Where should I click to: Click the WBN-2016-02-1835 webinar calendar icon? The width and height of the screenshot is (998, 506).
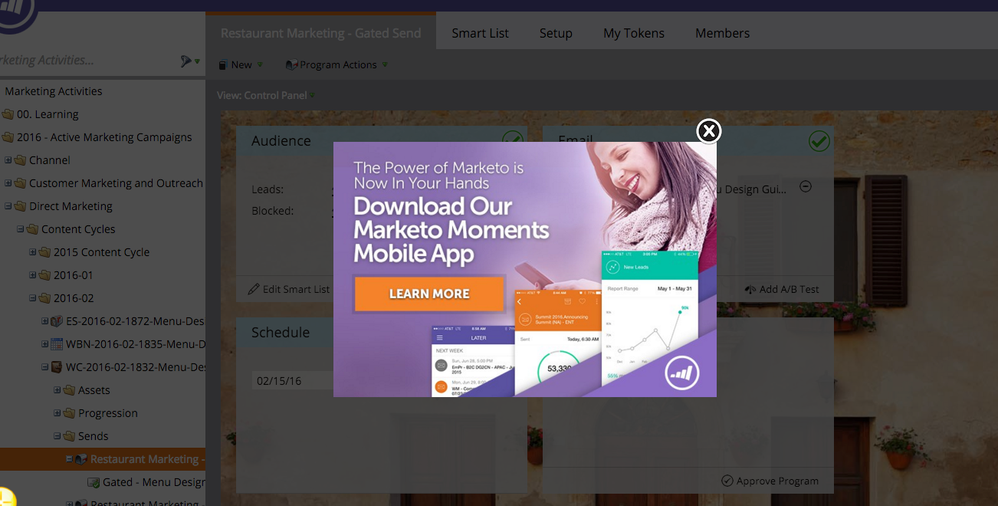[x=56, y=344]
